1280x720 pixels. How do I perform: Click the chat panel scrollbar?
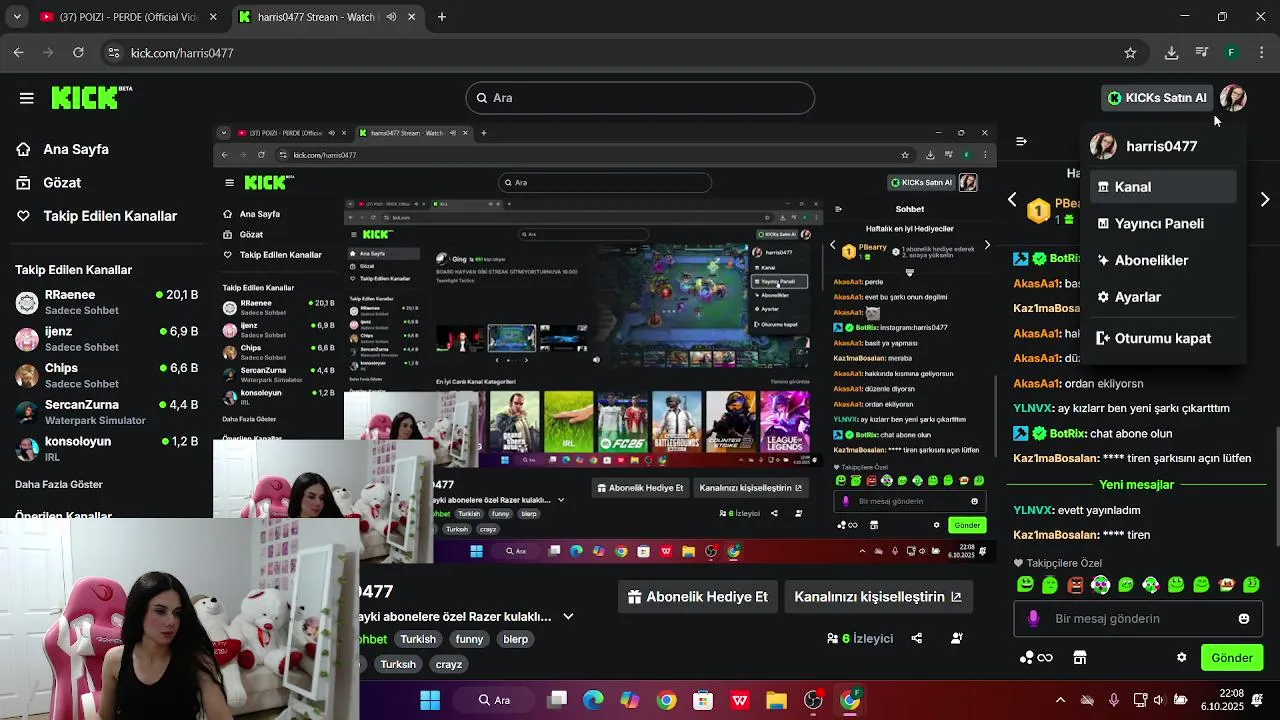[x=1275, y=485]
